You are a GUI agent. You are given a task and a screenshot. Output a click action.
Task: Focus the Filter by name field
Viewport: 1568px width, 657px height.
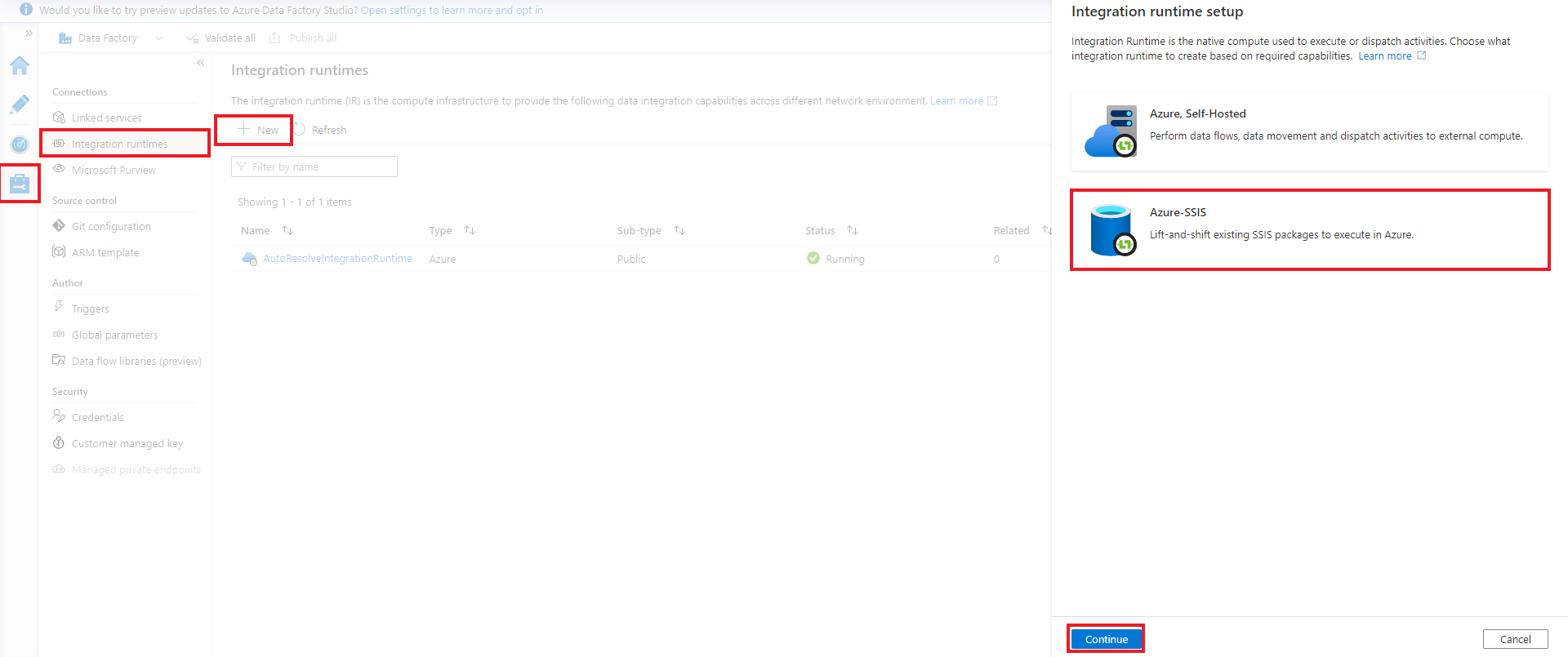tap(314, 166)
